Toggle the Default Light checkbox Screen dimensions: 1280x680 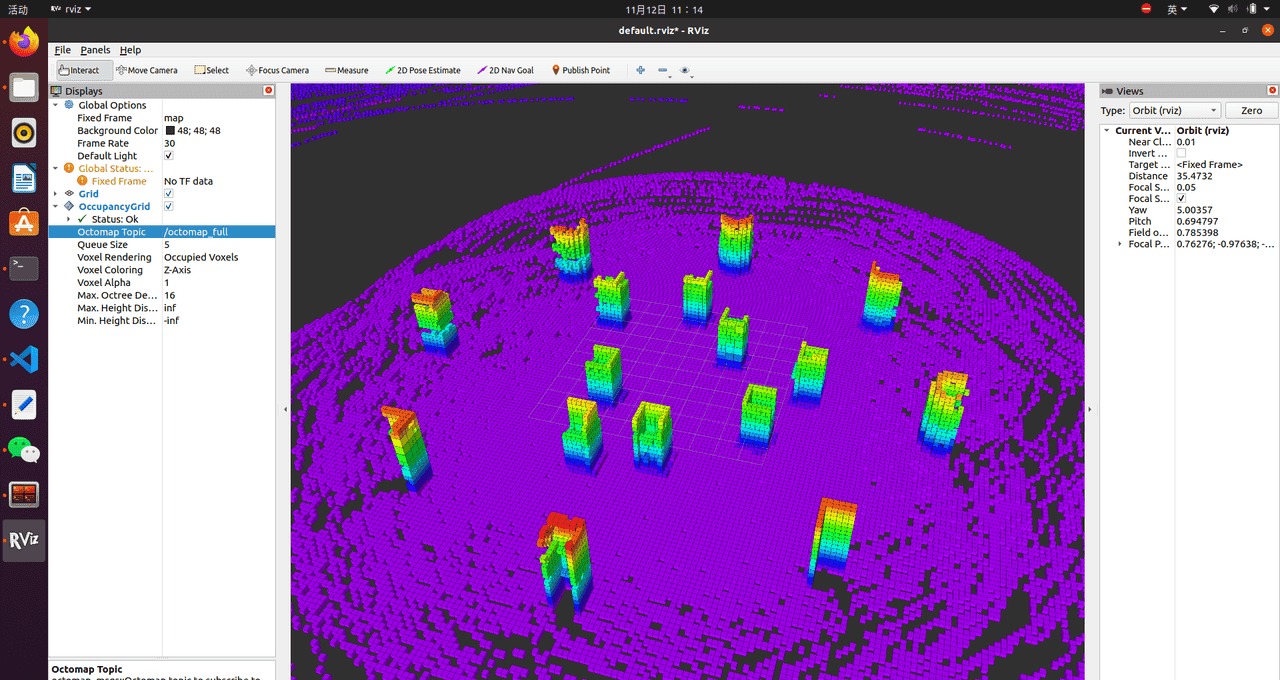coord(169,156)
